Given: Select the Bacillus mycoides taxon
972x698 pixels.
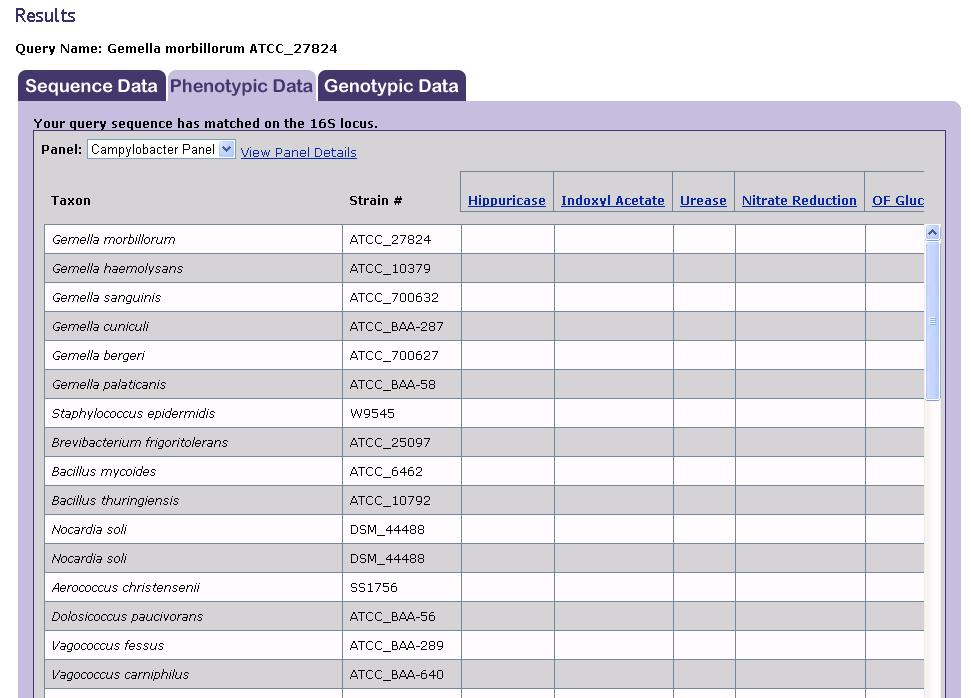Looking at the screenshot, I should (104, 472).
